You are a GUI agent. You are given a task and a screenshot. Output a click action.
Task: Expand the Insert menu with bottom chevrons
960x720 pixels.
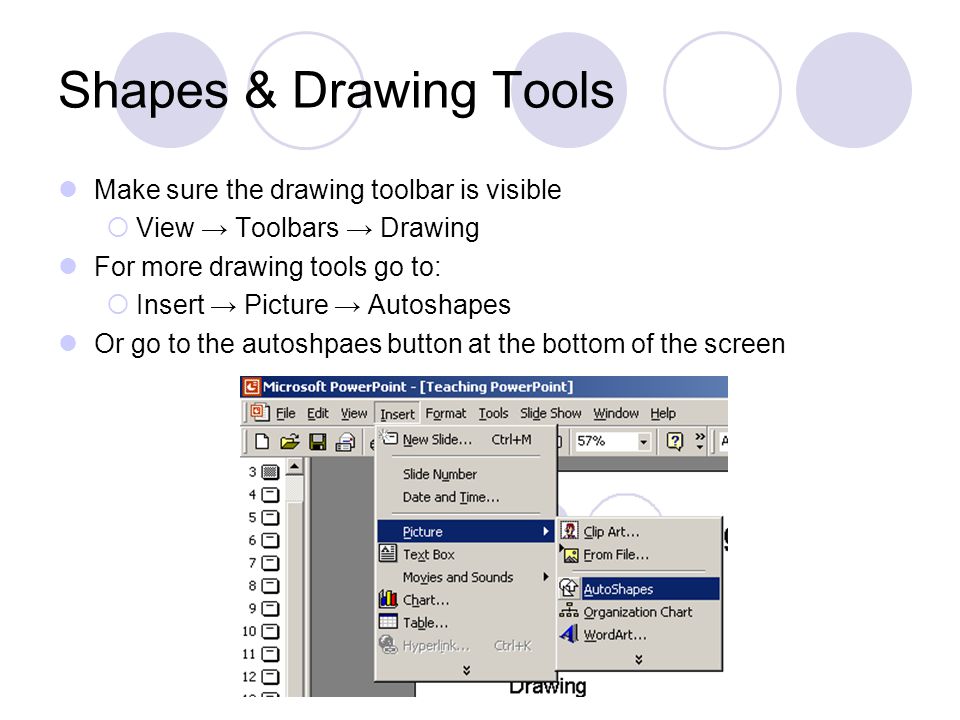coord(467,670)
